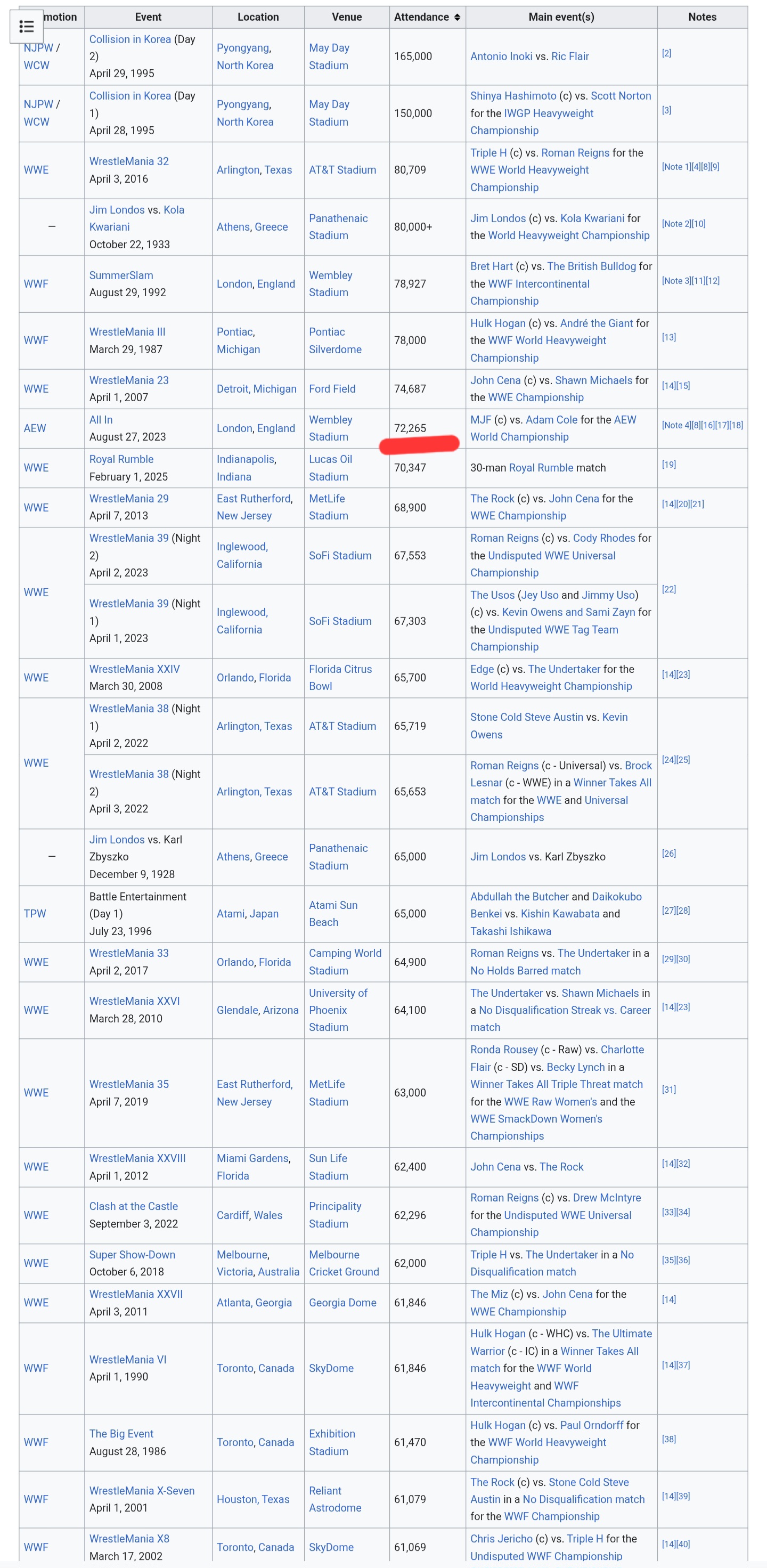The image size is (767, 1568).
Task: Click The Ultimate Warrior link
Action: tap(561, 1342)
